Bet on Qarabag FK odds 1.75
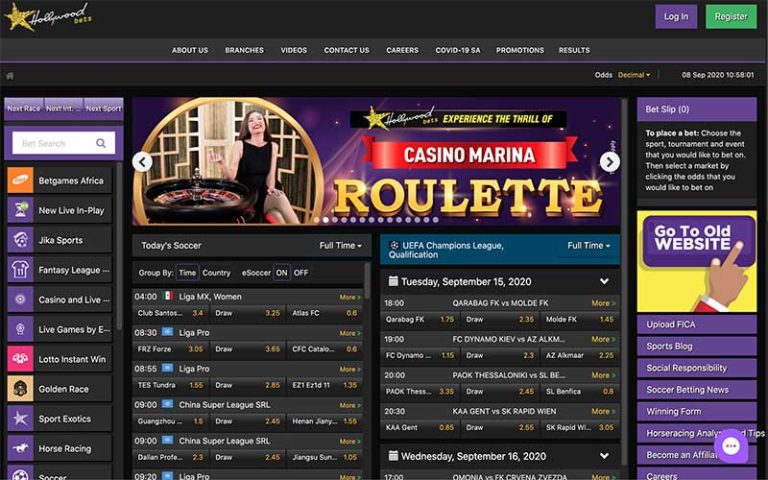Image resolution: width=768 pixels, height=480 pixels. (x=420, y=319)
